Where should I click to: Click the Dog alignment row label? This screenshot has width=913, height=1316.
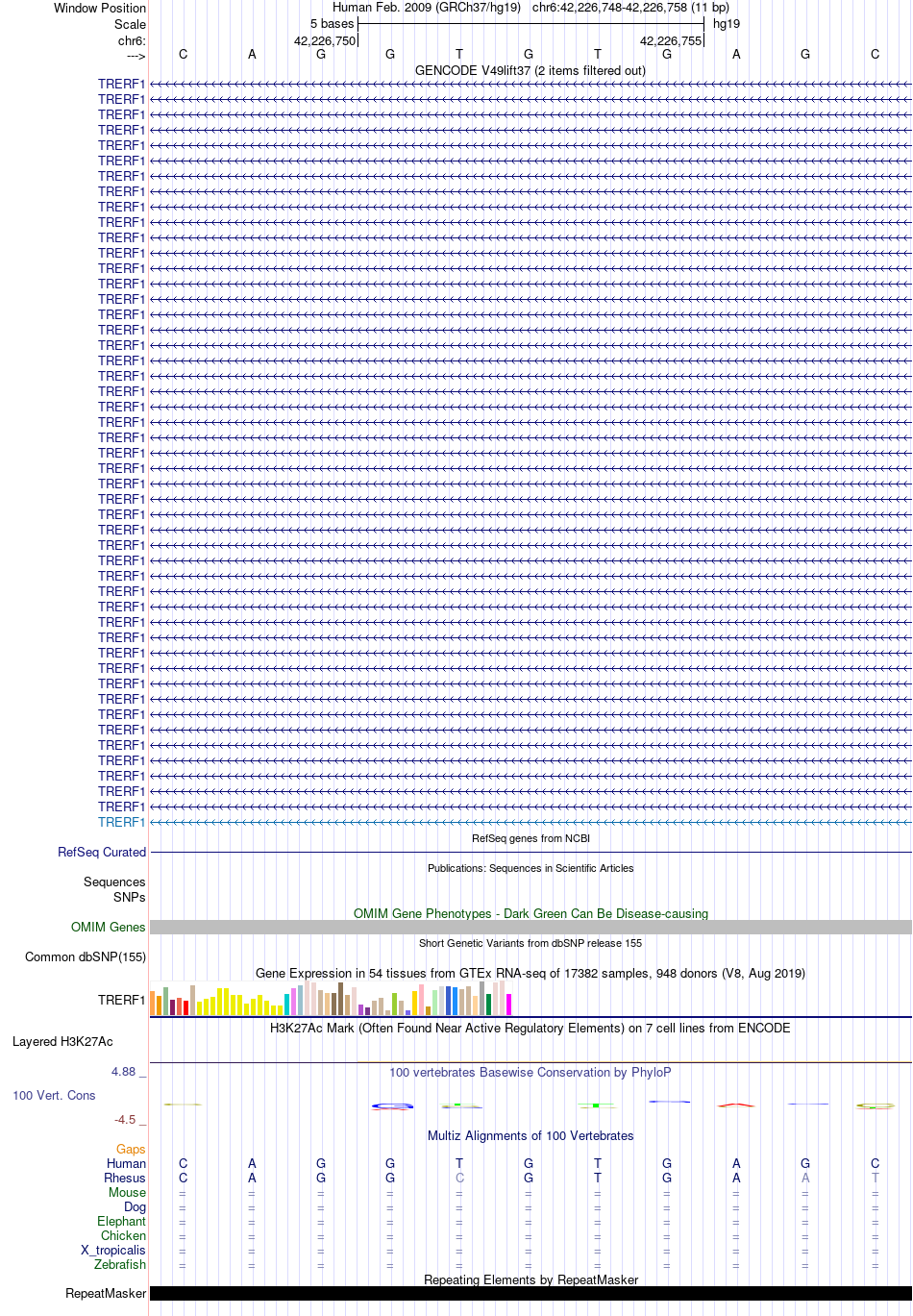coord(135,1206)
